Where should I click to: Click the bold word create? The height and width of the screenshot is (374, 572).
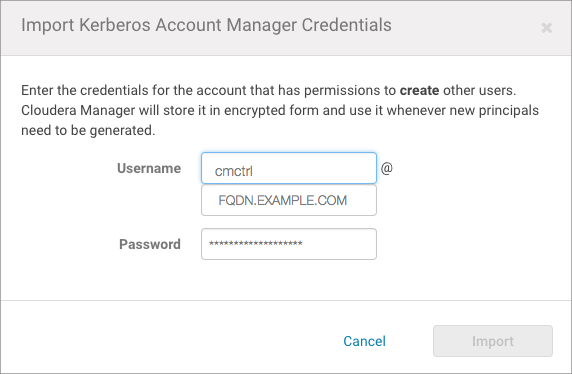(x=419, y=90)
